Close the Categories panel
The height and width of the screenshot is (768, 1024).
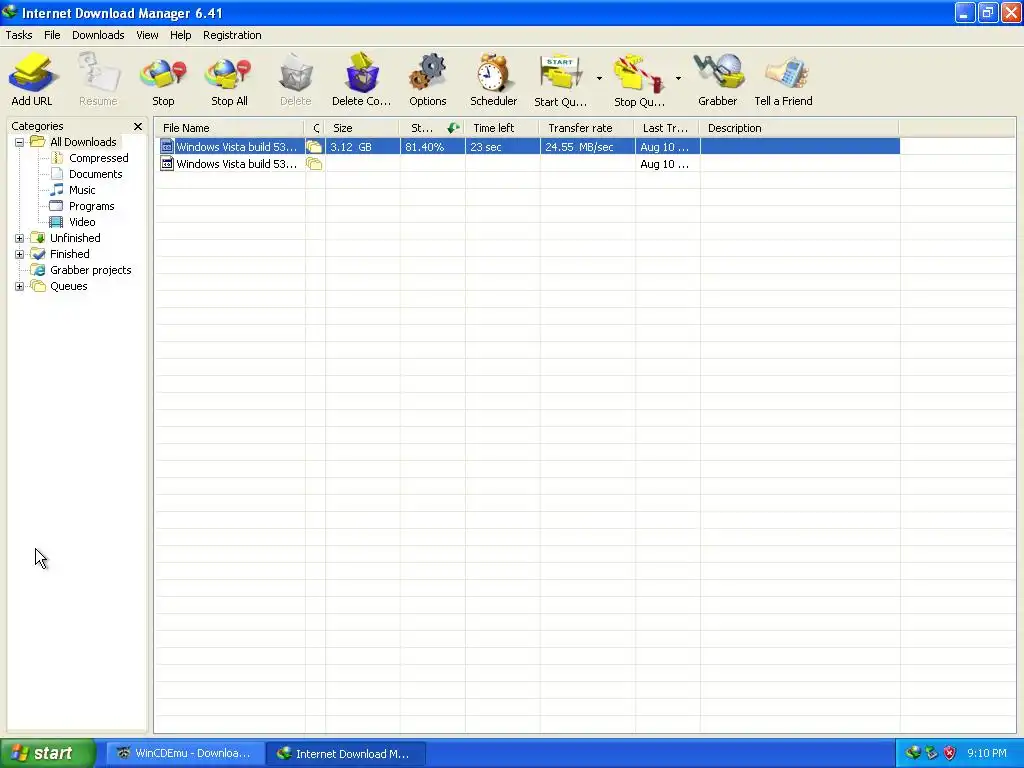coord(138,126)
